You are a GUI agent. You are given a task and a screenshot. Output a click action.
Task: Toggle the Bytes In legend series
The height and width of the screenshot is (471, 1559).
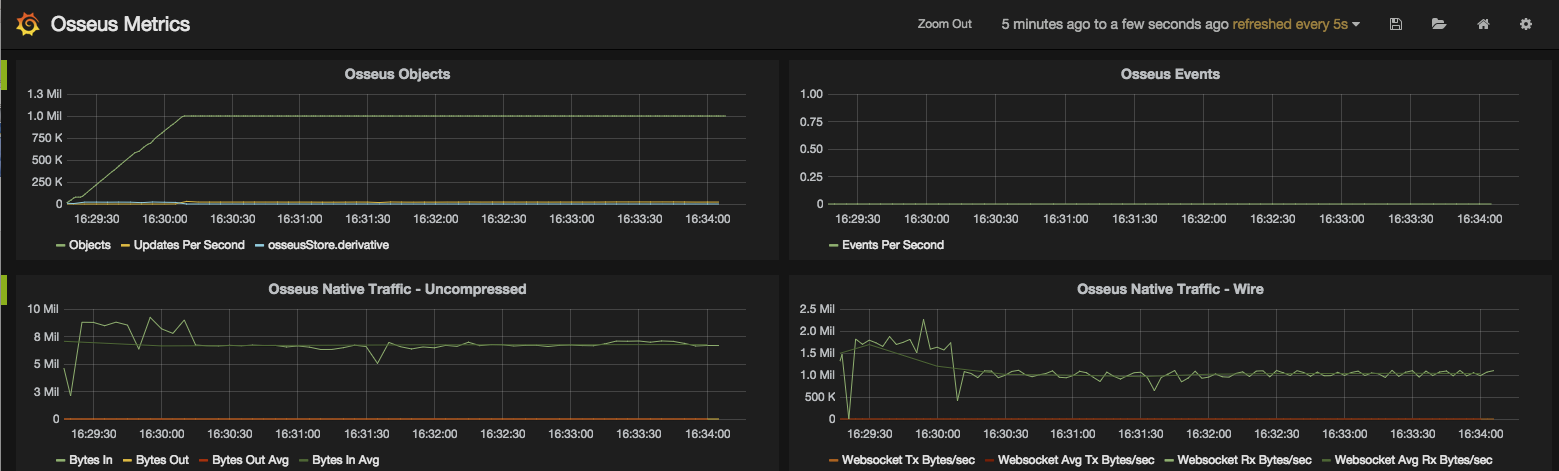coord(91,460)
